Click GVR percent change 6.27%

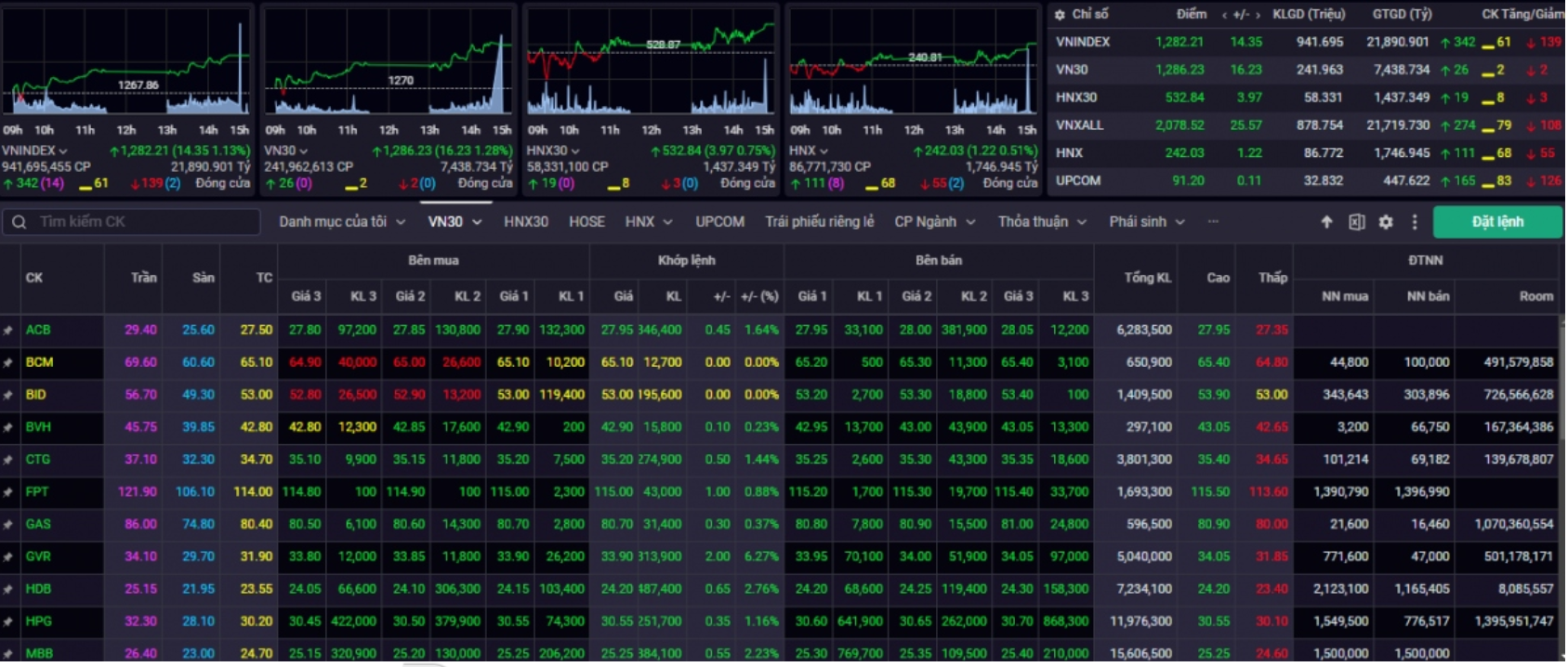(x=761, y=557)
